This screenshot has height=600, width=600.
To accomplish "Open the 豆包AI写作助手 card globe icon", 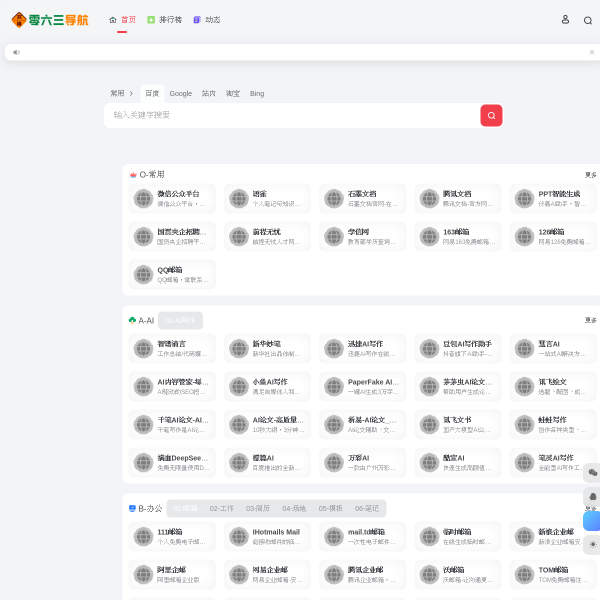I will coord(429,348).
